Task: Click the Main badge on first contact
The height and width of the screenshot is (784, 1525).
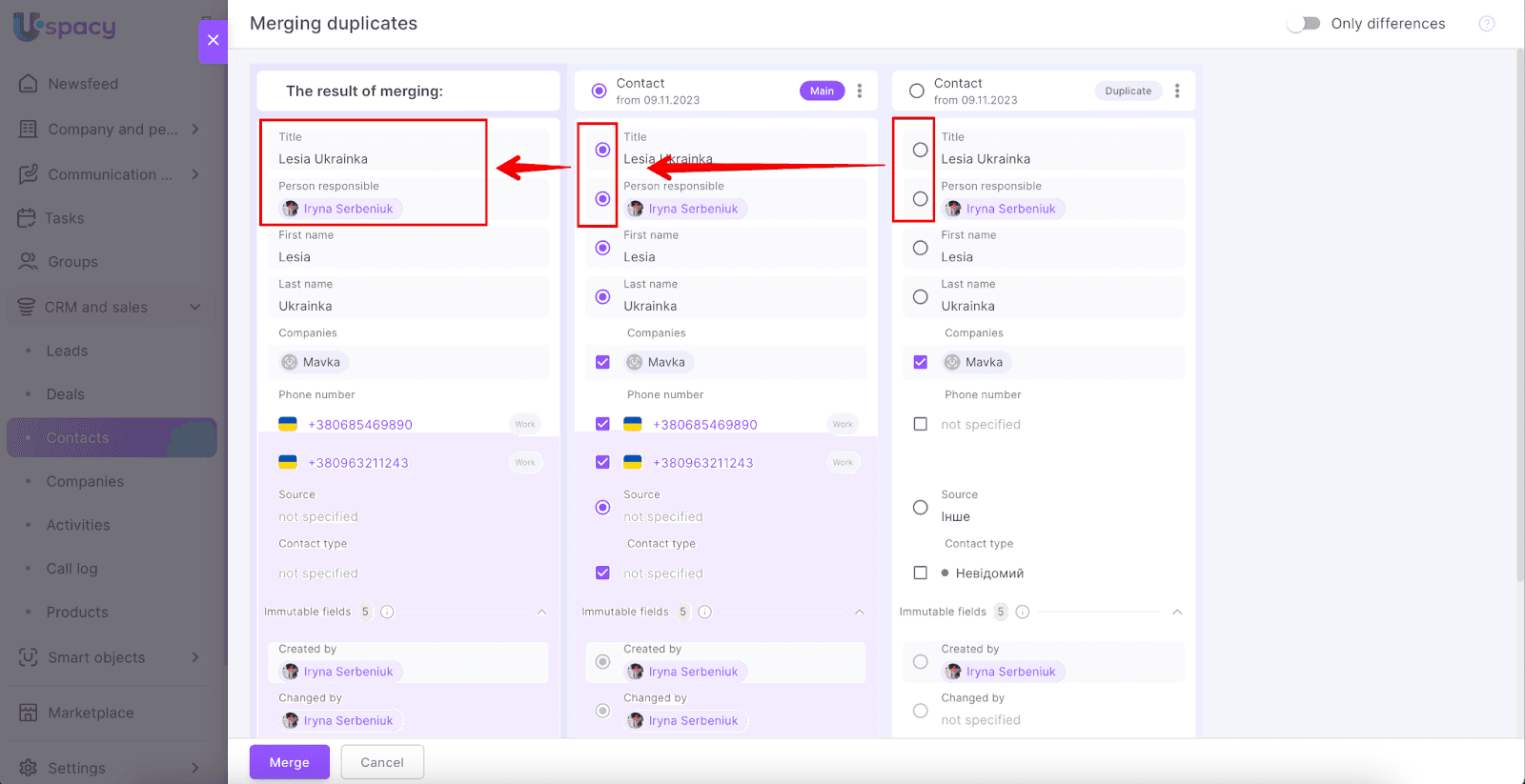Action: (x=822, y=90)
